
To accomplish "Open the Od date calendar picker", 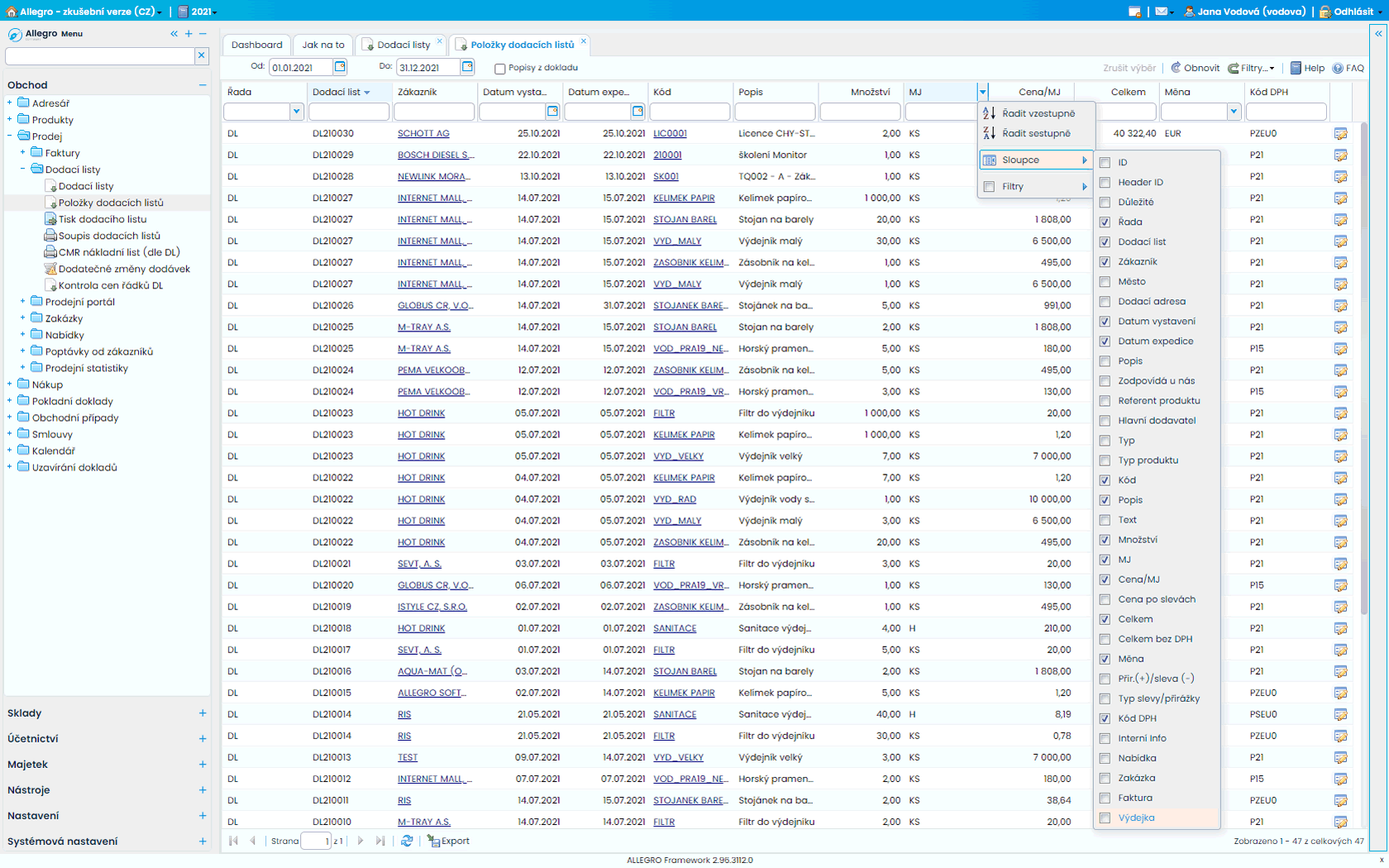I will pyautogui.click(x=340, y=67).
